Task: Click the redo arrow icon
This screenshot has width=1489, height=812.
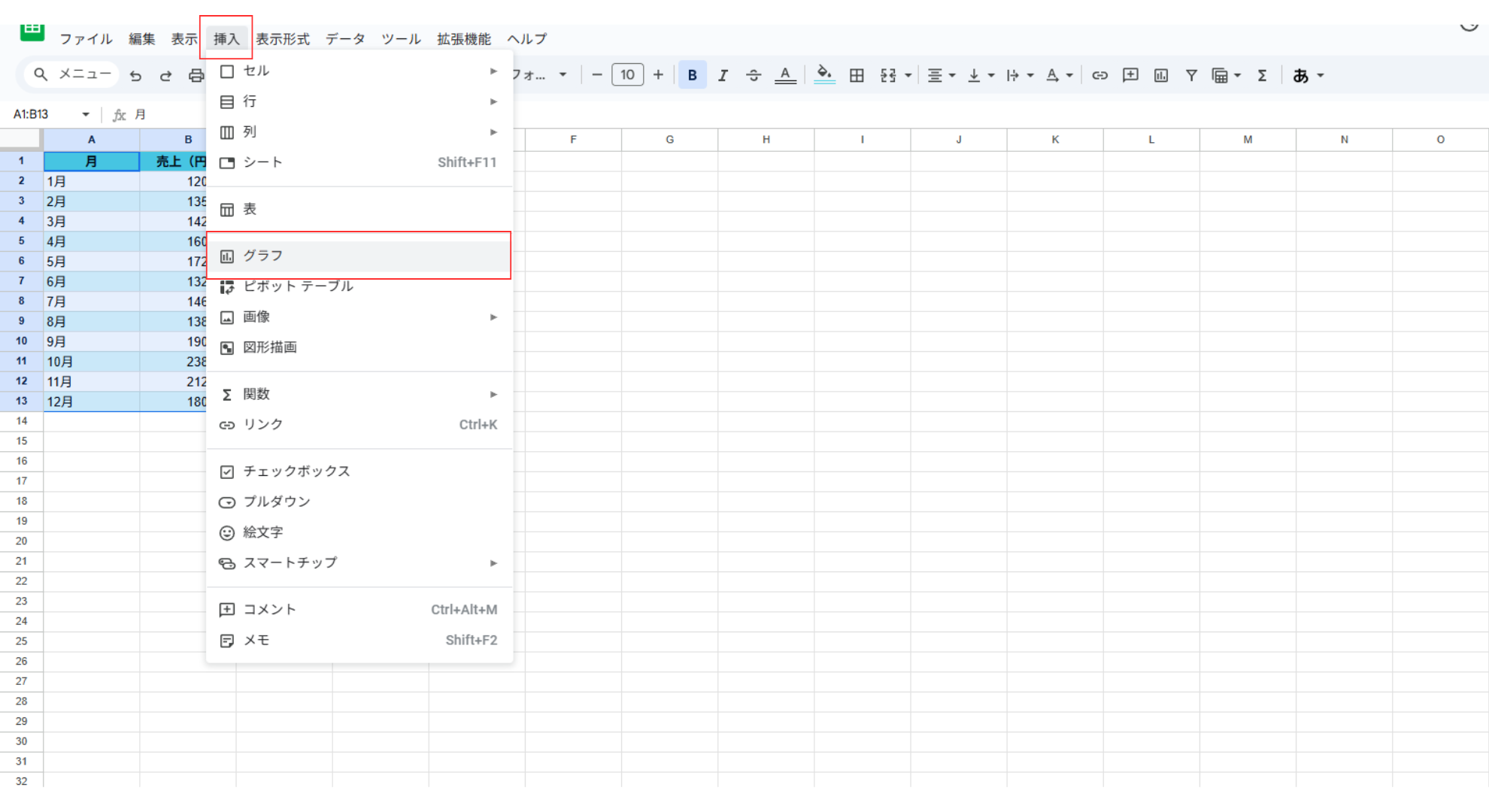Action: pyautogui.click(x=165, y=75)
